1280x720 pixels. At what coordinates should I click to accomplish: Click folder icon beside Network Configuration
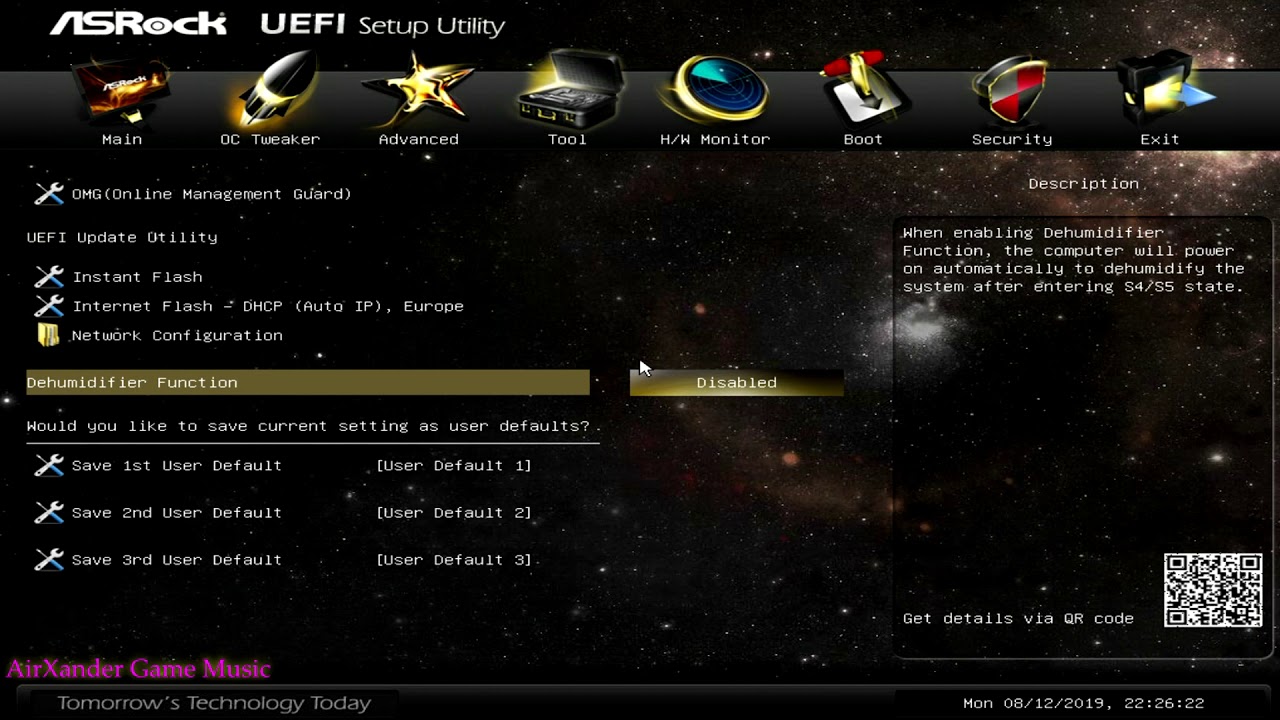click(49, 335)
